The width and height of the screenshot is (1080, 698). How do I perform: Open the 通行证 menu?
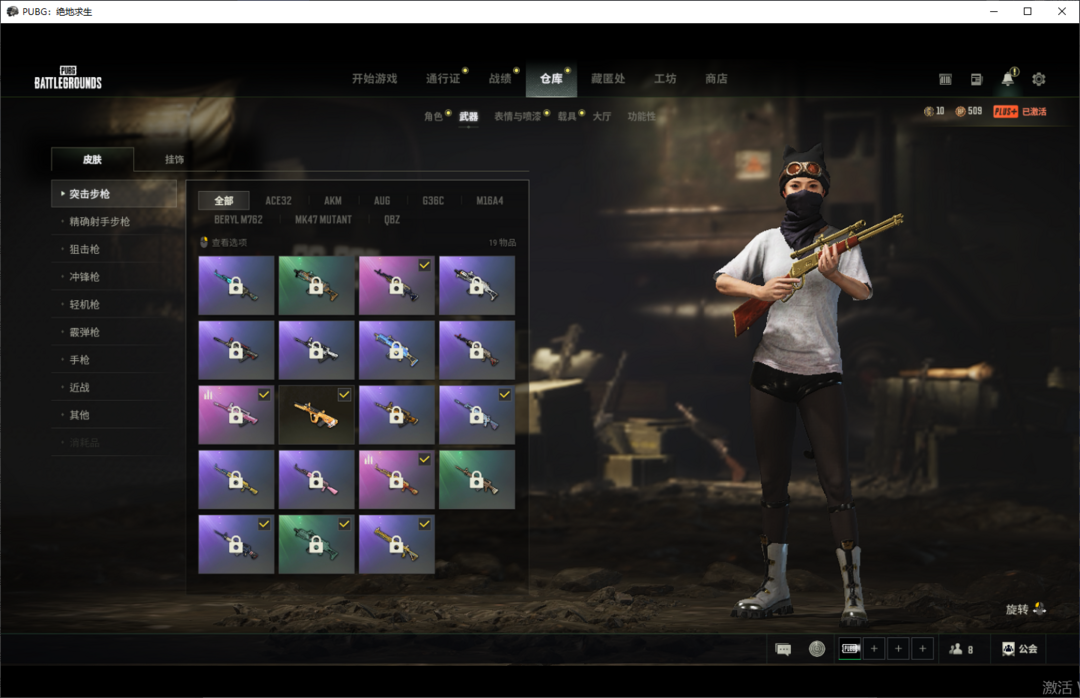(443, 79)
